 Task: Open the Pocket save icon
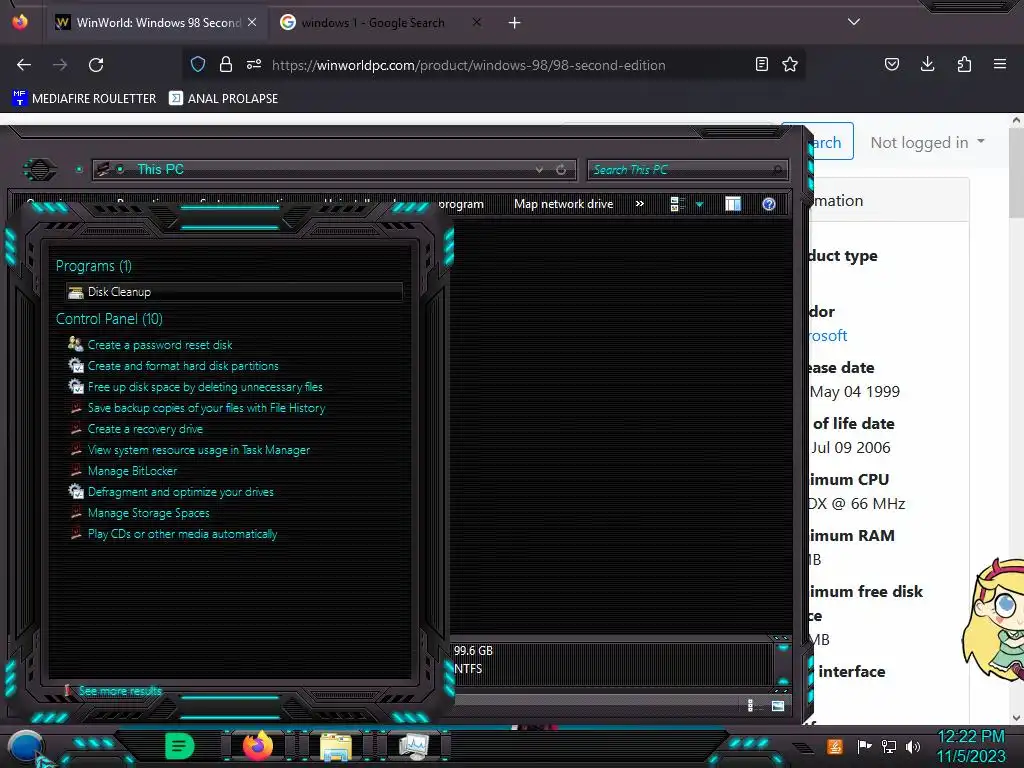[891, 64]
